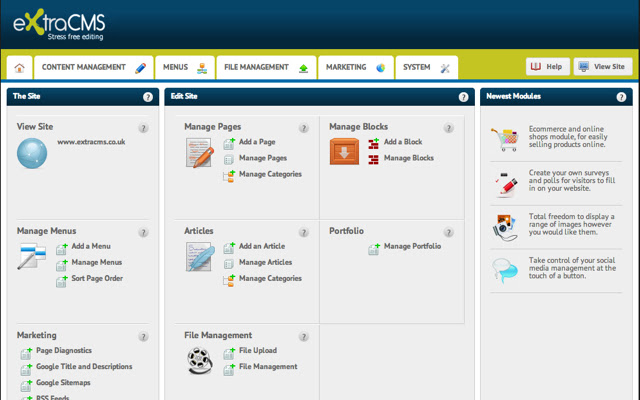Click the blue globe View Site icon
The width and height of the screenshot is (640, 400).
click(32, 153)
